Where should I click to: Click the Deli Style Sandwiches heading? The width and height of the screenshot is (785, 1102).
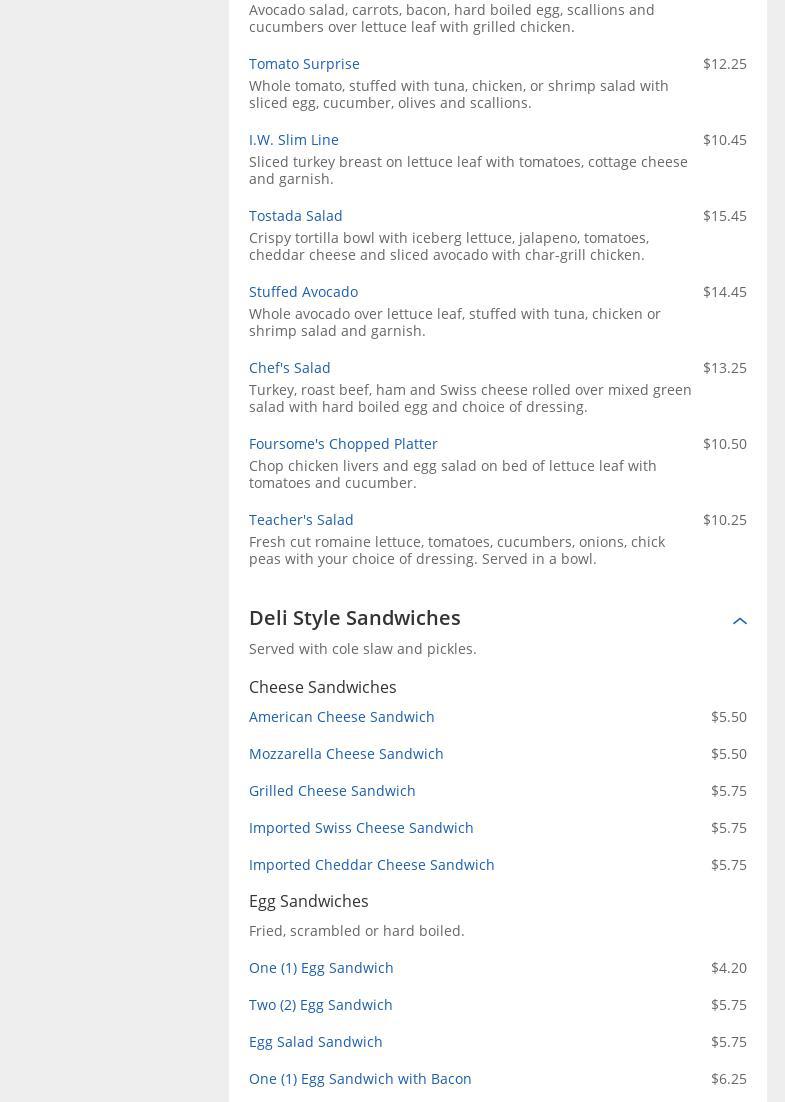tap(354, 618)
